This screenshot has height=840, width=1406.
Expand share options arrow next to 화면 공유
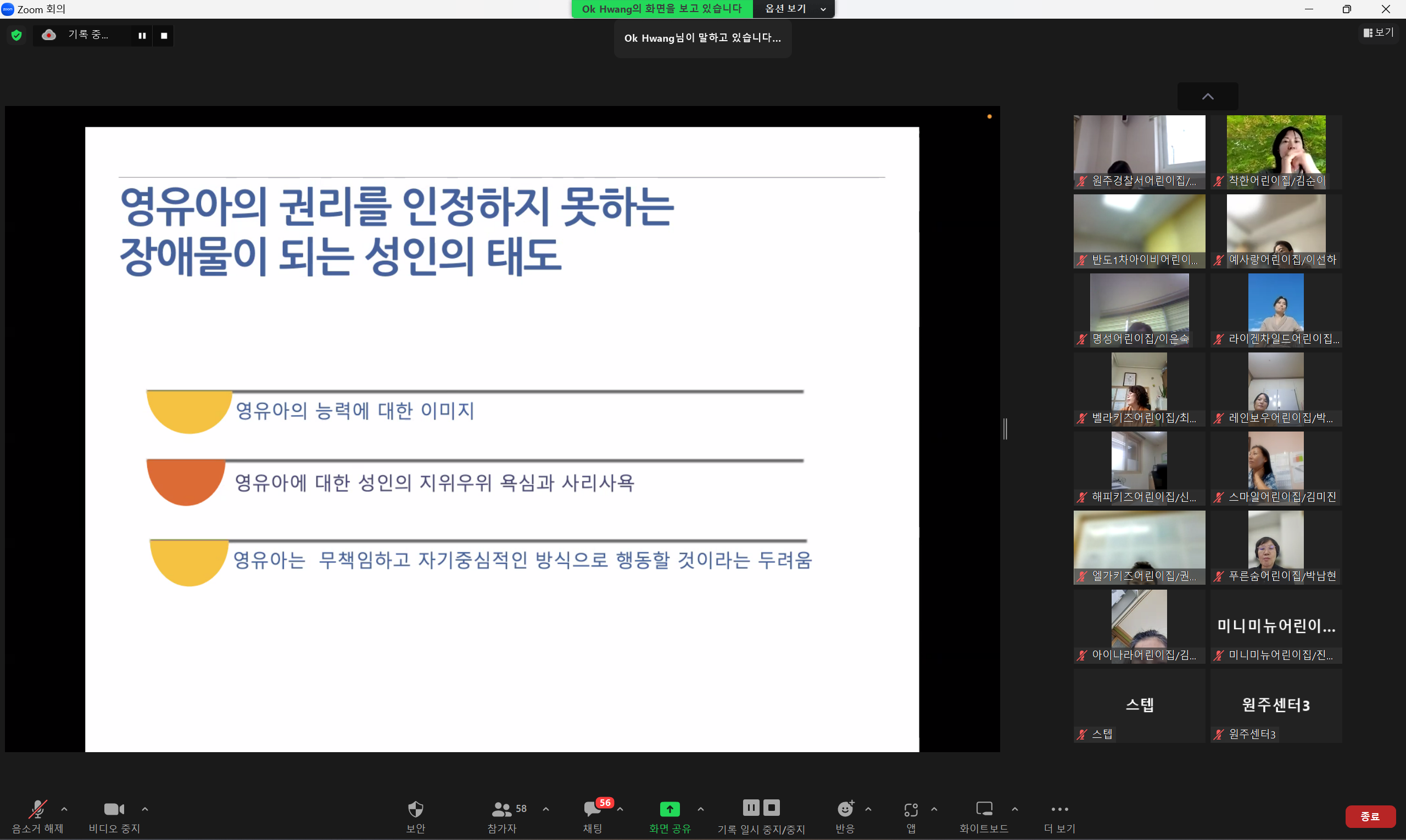tap(700, 809)
